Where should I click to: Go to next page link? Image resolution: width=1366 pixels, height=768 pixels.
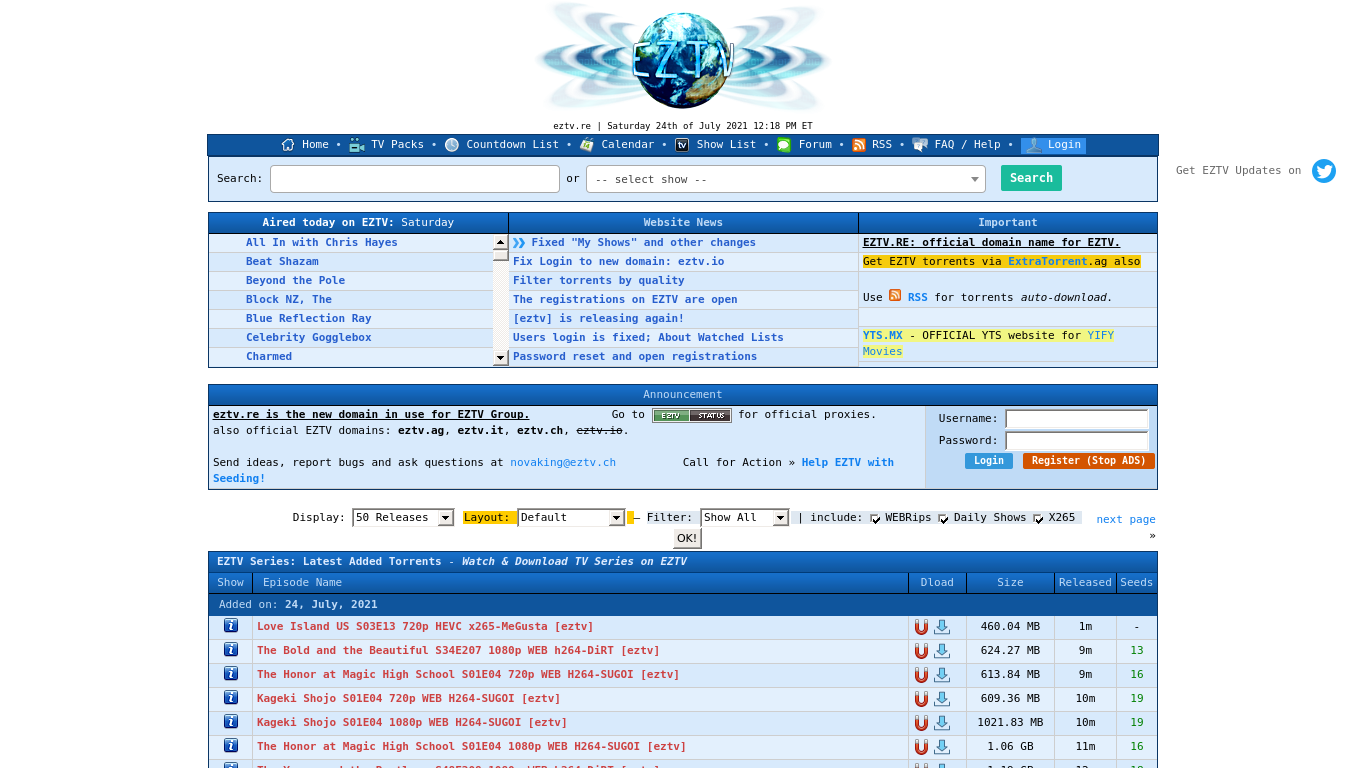1125,520
